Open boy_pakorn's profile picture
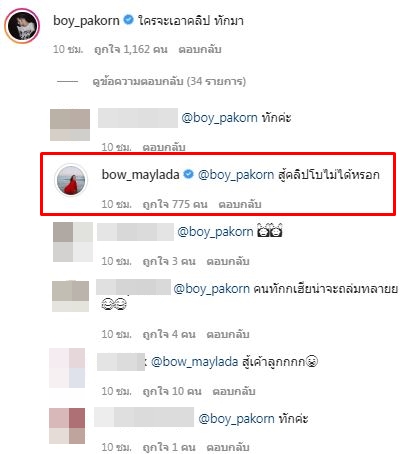The height and width of the screenshot is (454, 407). click(22, 26)
